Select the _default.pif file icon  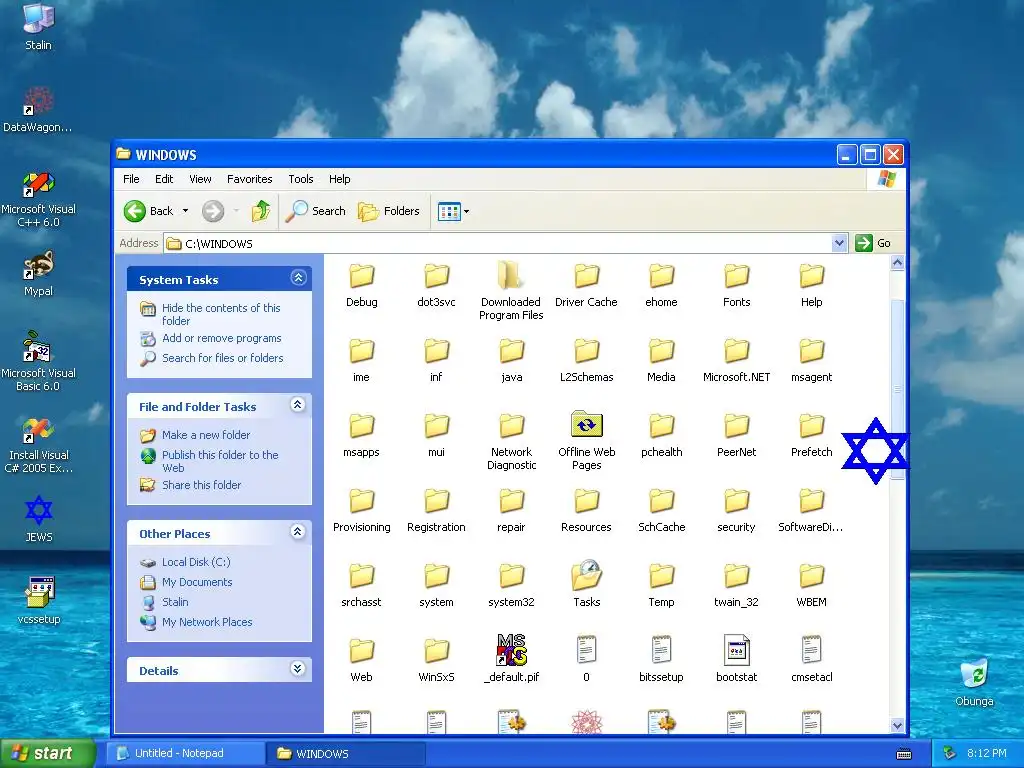511,650
